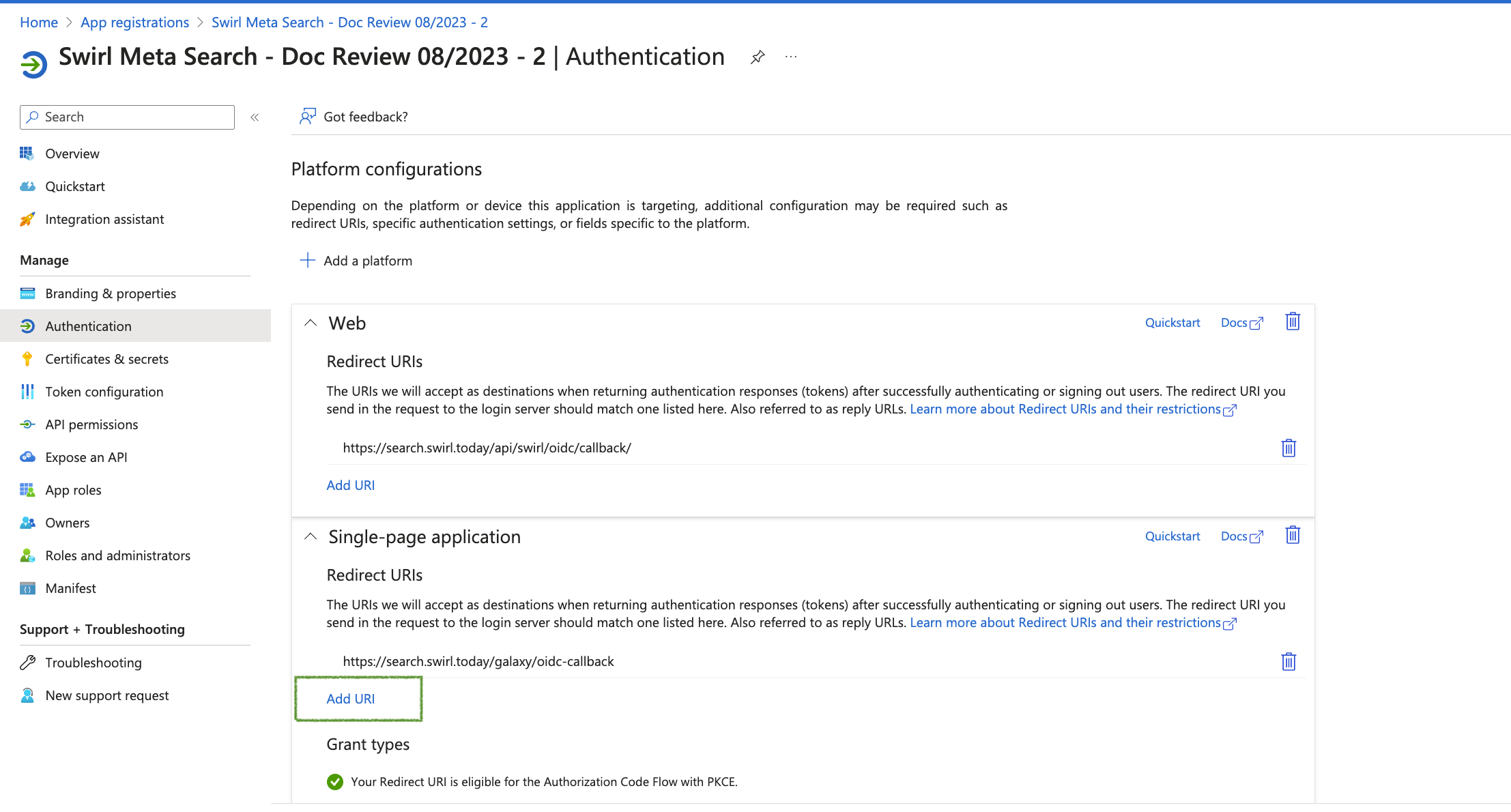
Task: Collapse the Single-page application section
Action: point(312,536)
